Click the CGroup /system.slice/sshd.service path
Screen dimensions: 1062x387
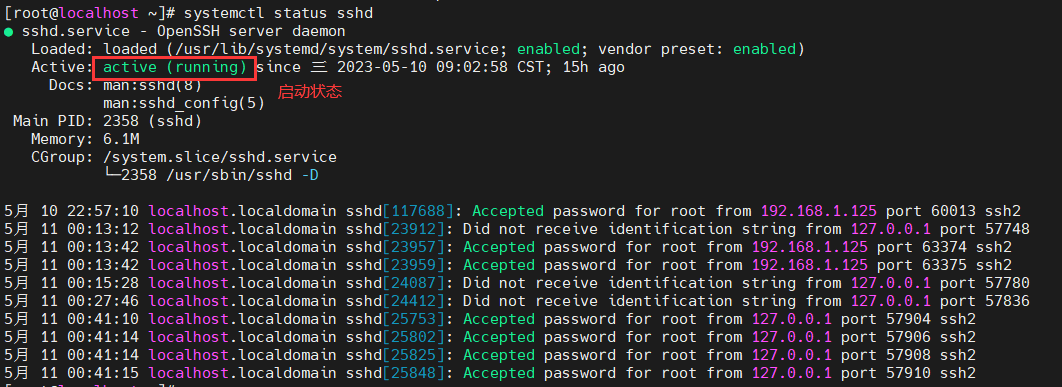tap(219, 157)
